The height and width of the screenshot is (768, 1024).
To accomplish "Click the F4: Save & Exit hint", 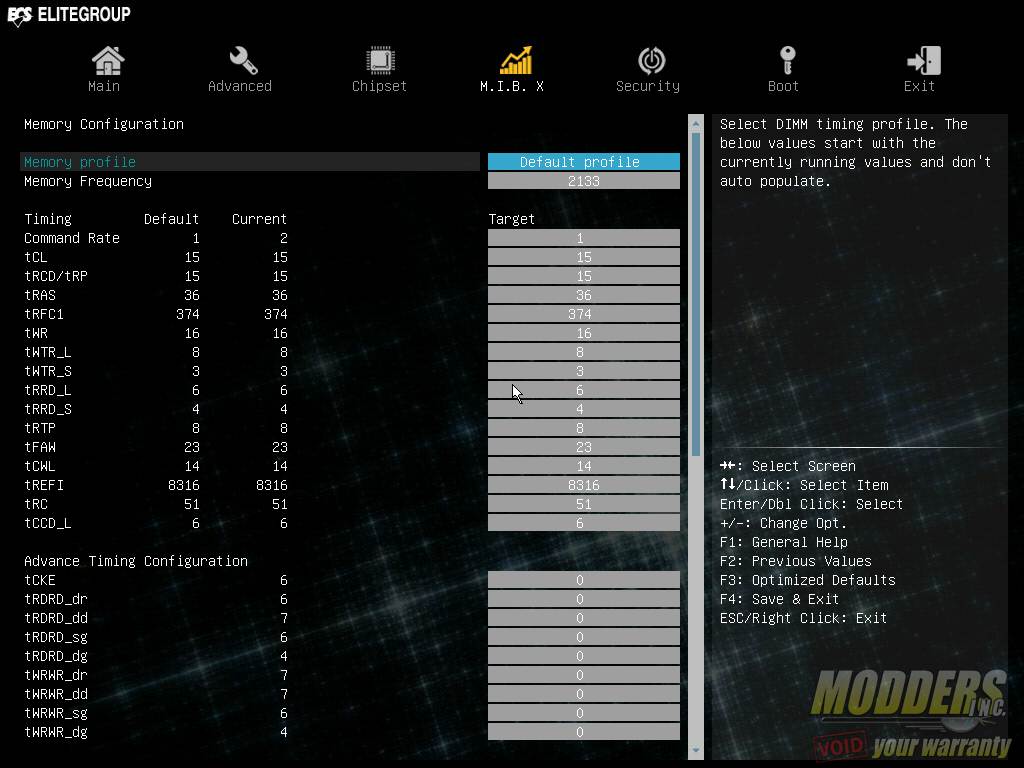I will 779,599.
